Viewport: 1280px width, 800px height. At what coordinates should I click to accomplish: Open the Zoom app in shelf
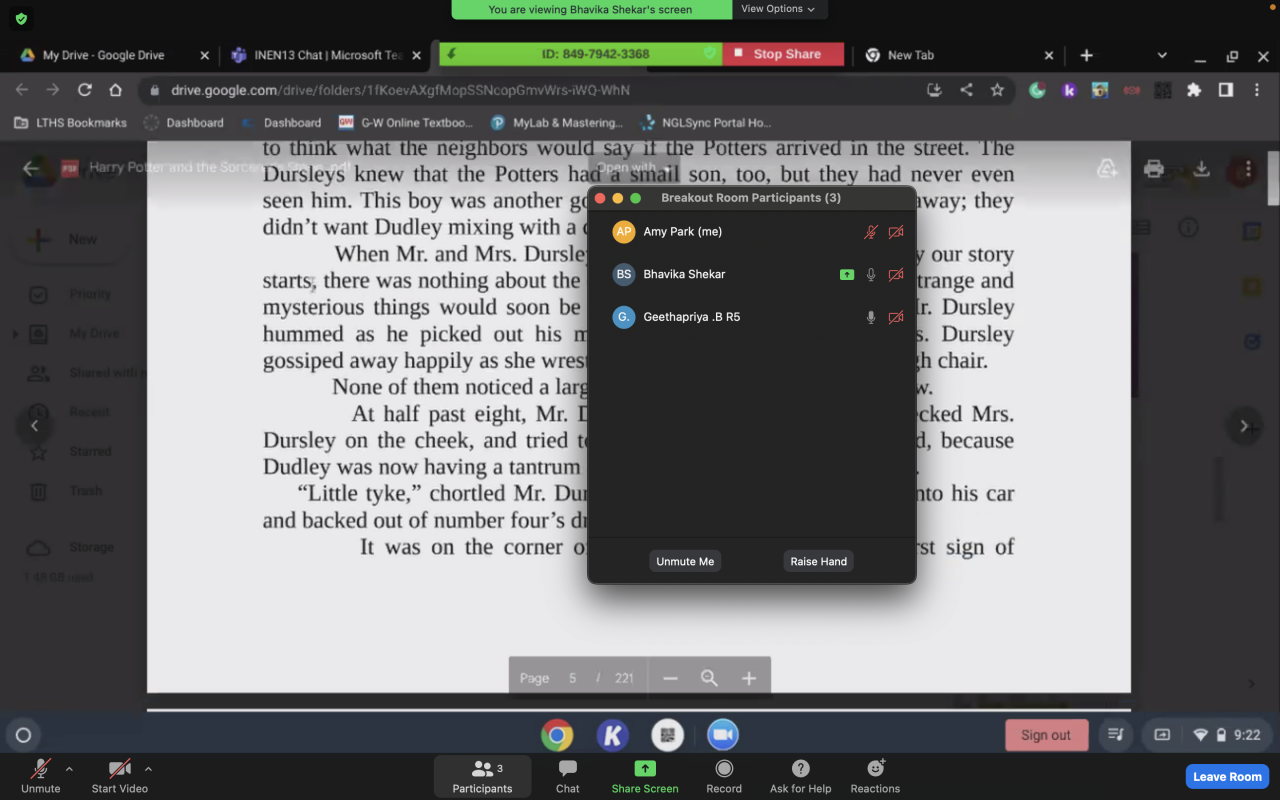coord(722,735)
